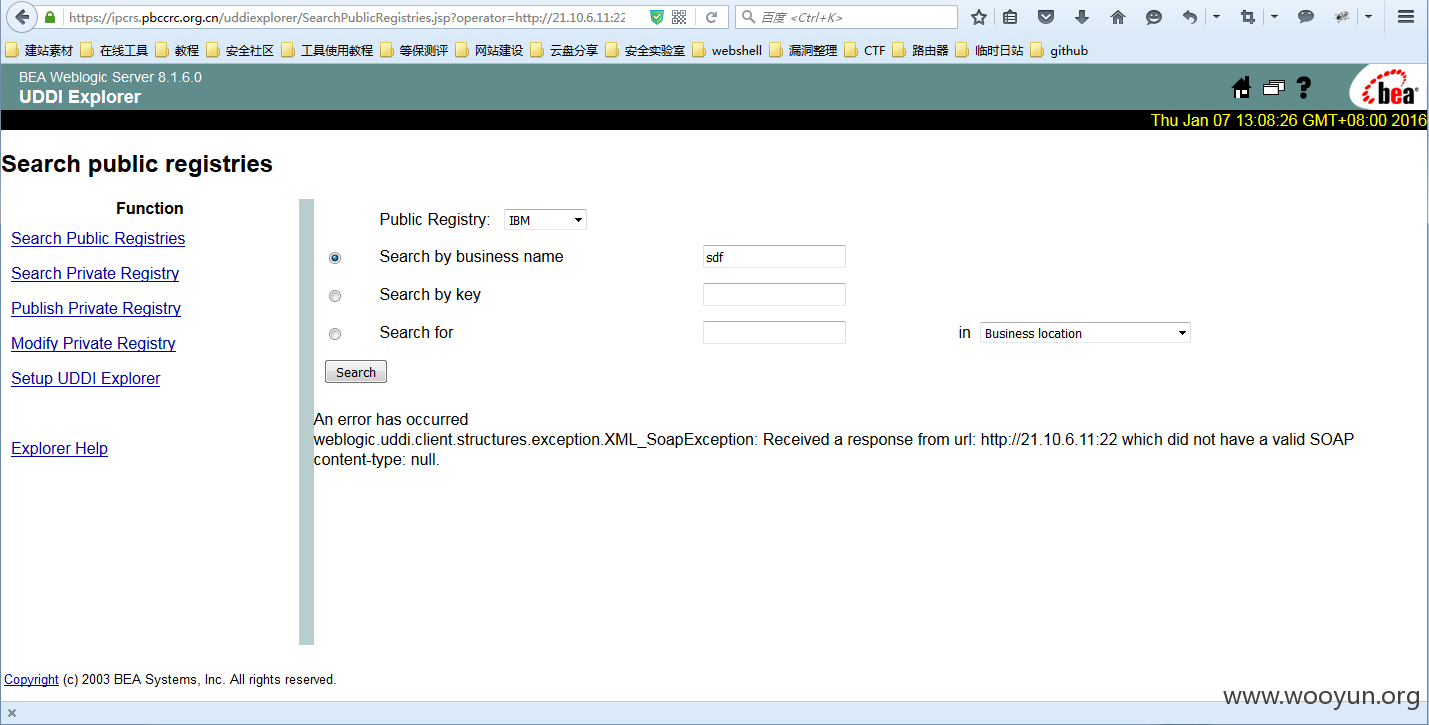1429x725 pixels.
Task: Open webshell bookmark folder
Action: point(727,50)
